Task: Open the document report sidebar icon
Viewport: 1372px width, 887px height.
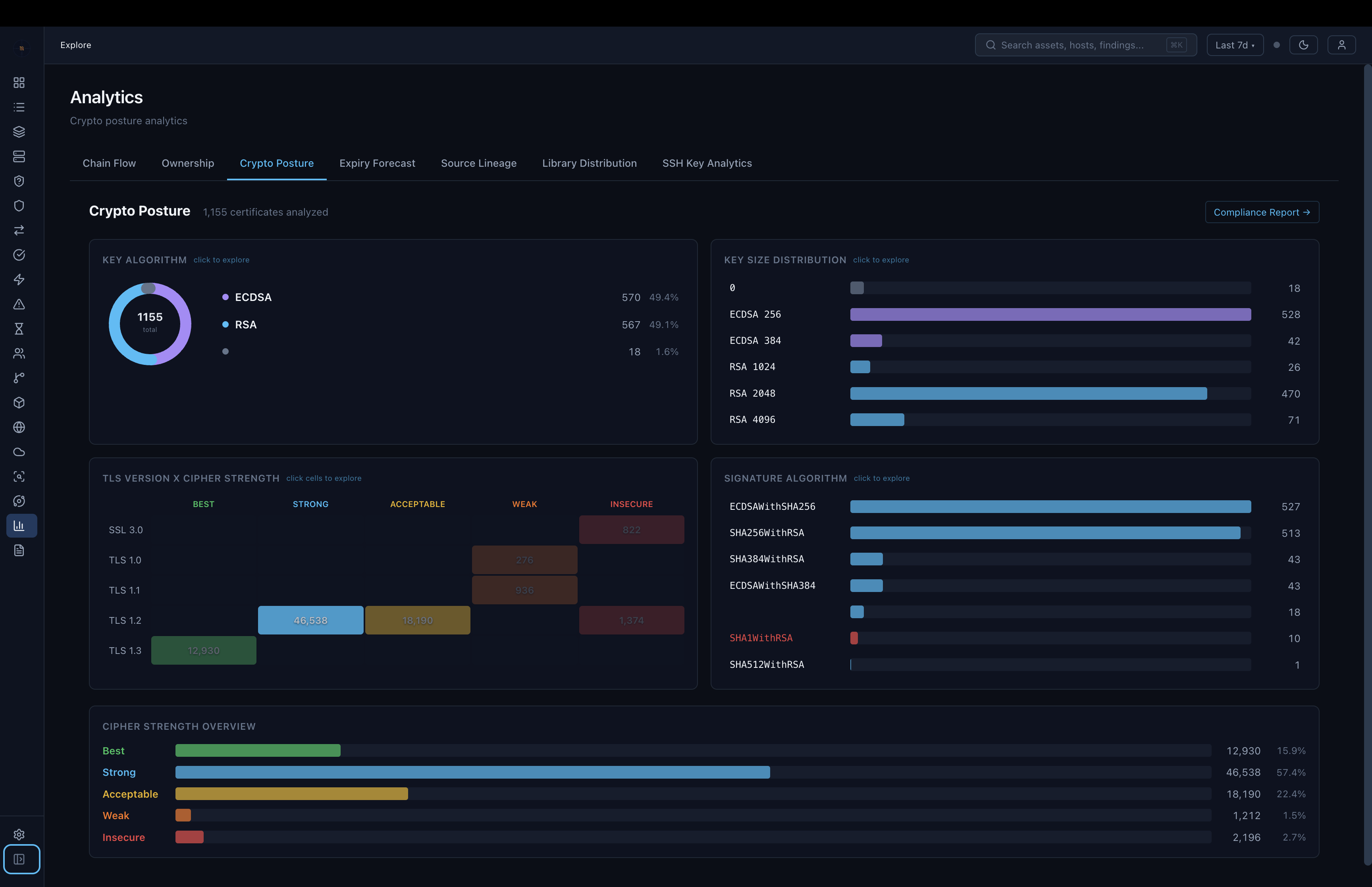Action: tap(19, 550)
